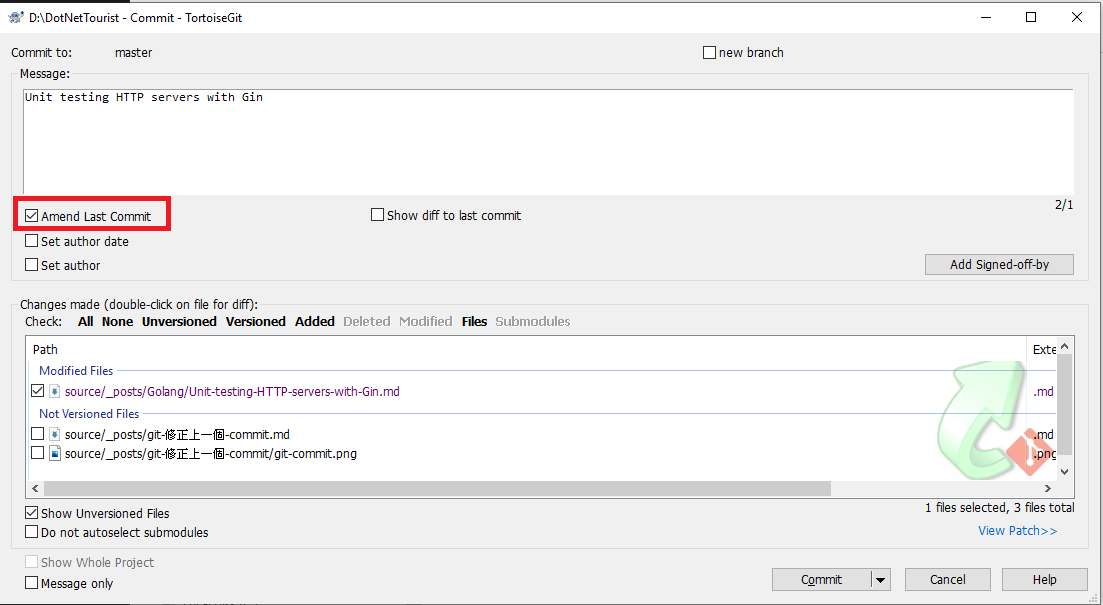The image size is (1103, 605).
Task: Uncheck the Unit-testing-HTTP-servers-with-Gin.md file
Action: point(37,390)
